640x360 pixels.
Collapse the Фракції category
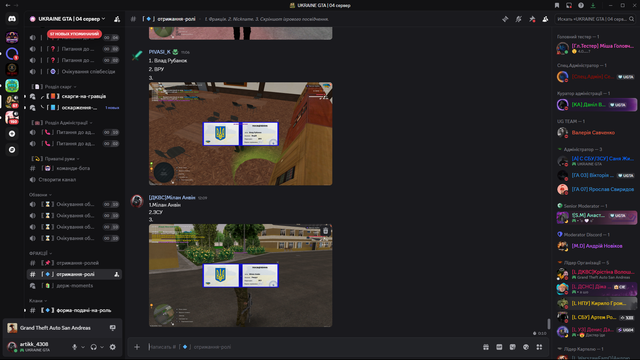click(40, 253)
